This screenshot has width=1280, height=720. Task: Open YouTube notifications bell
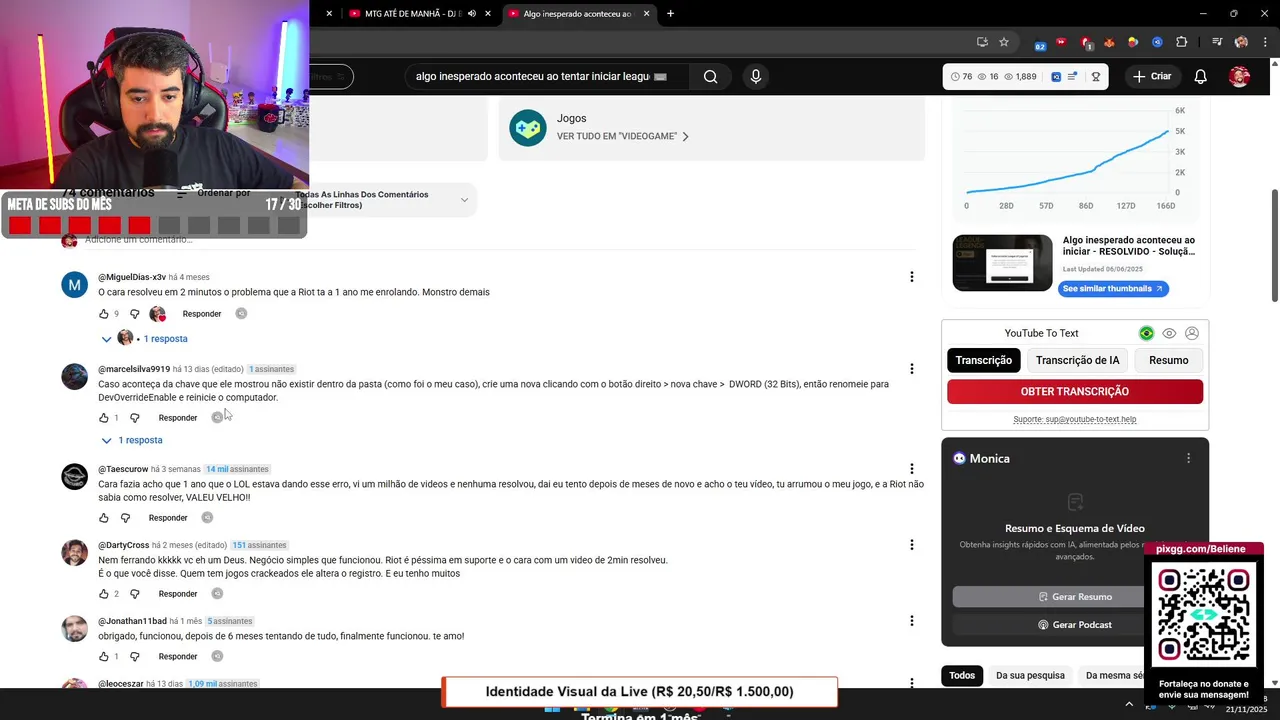click(1201, 77)
